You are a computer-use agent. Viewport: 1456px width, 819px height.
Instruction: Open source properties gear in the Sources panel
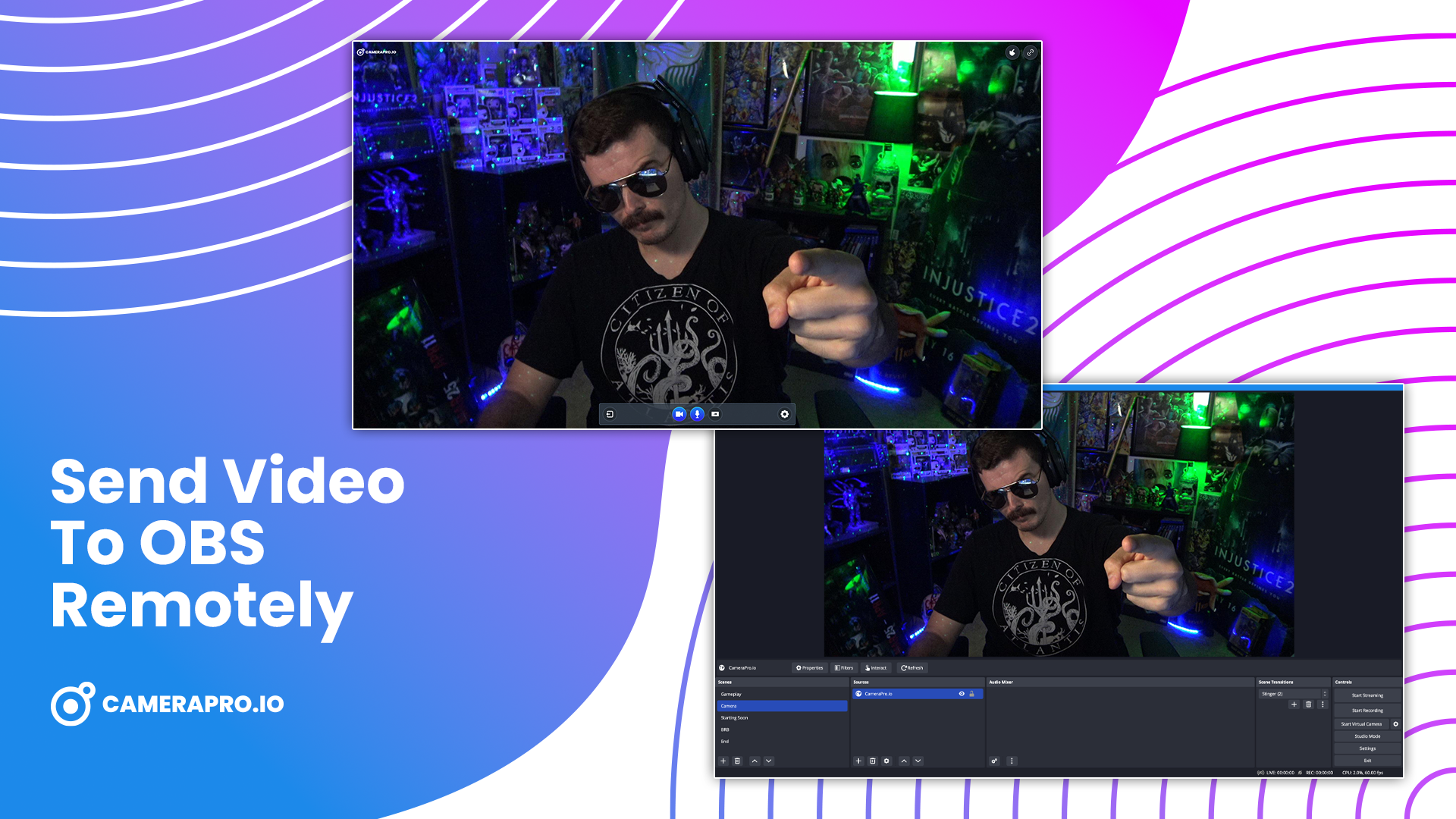tap(886, 761)
